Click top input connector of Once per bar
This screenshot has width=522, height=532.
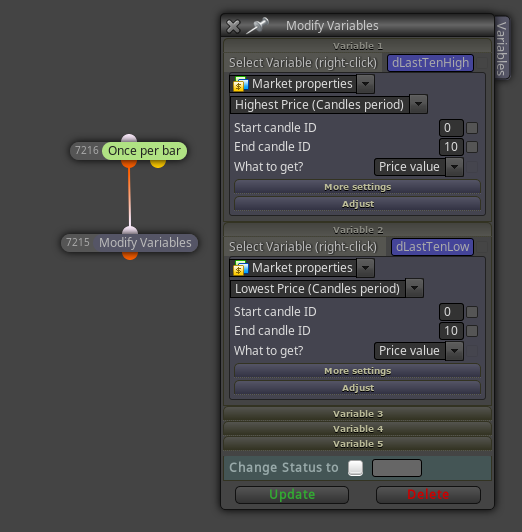[129, 138]
